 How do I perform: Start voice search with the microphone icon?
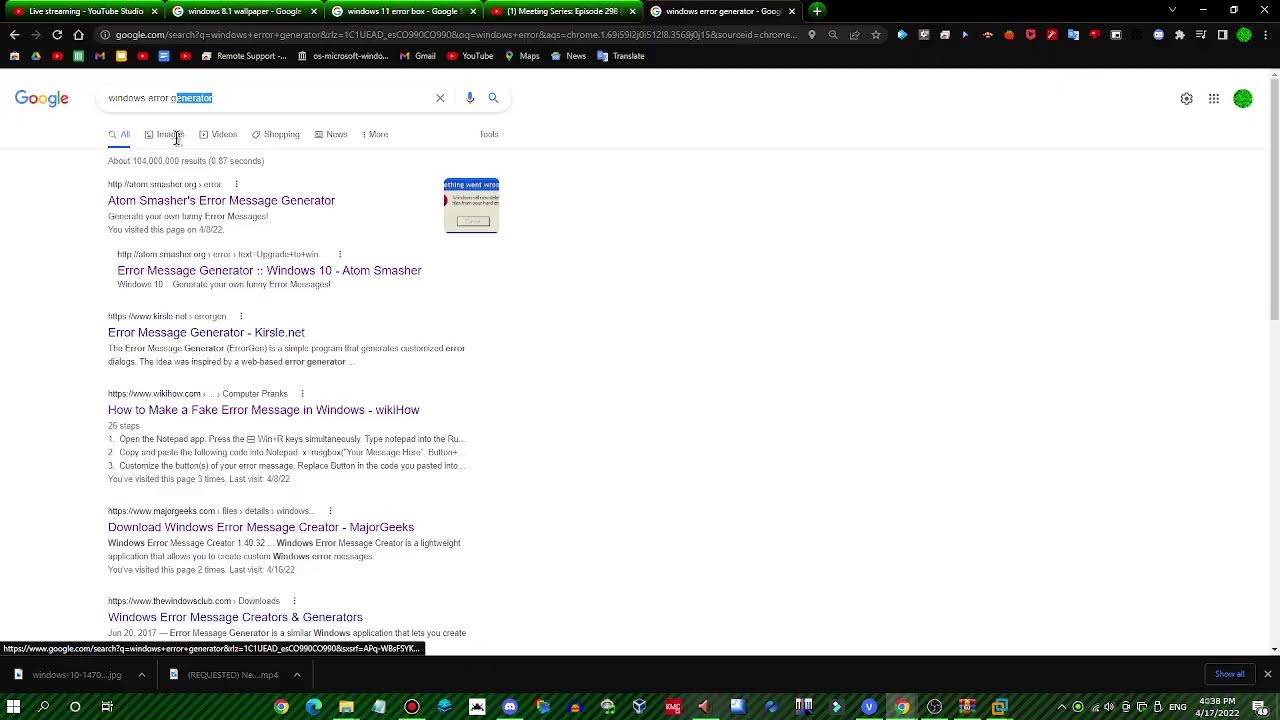(470, 98)
